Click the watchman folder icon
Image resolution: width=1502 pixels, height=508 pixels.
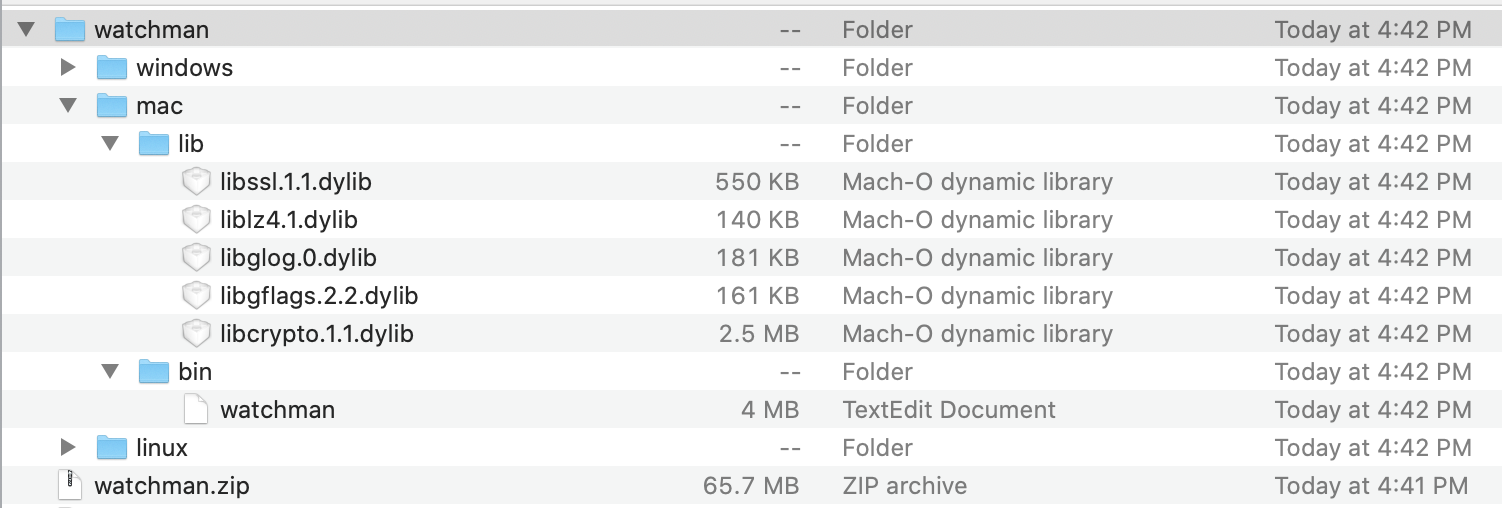(70, 30)
